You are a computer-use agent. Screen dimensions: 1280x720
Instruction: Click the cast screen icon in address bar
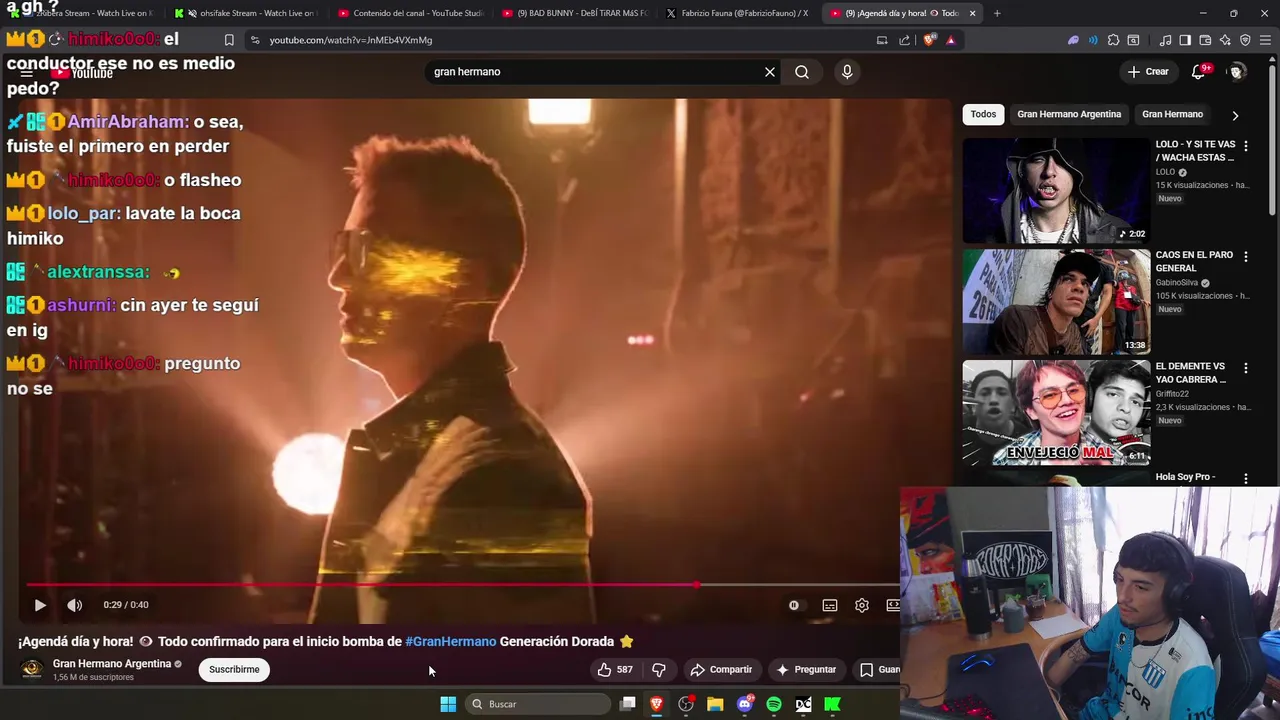[x=882, y=40]
